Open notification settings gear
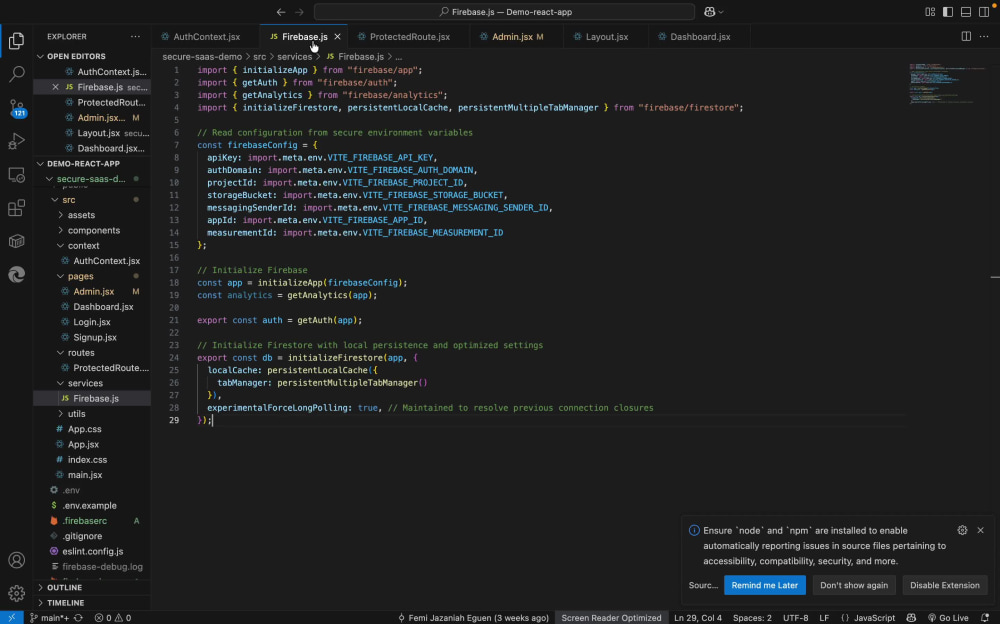The image size is (1000, 624). point(962,530)
